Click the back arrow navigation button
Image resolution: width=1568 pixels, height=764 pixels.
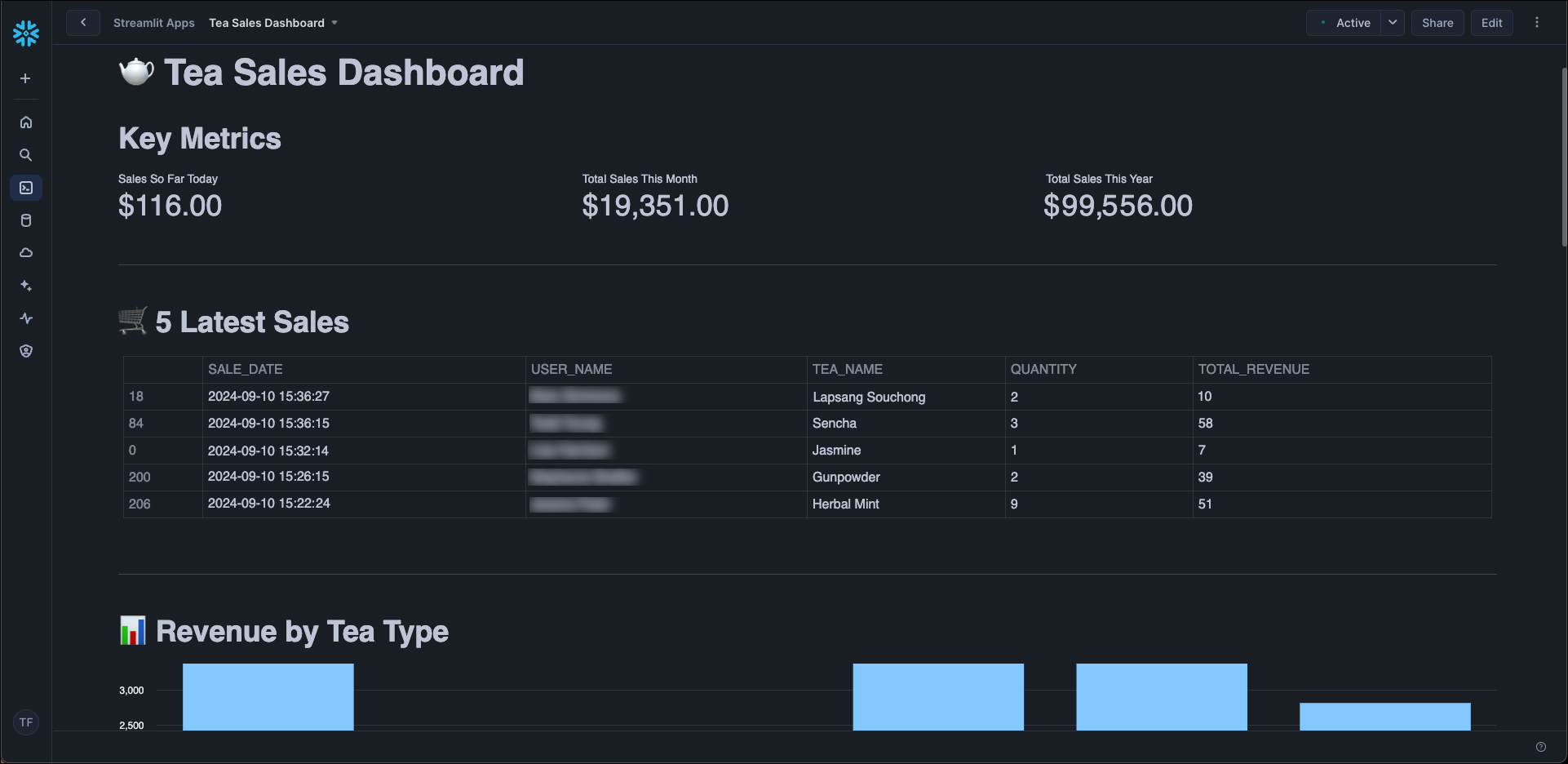(82, 22)
